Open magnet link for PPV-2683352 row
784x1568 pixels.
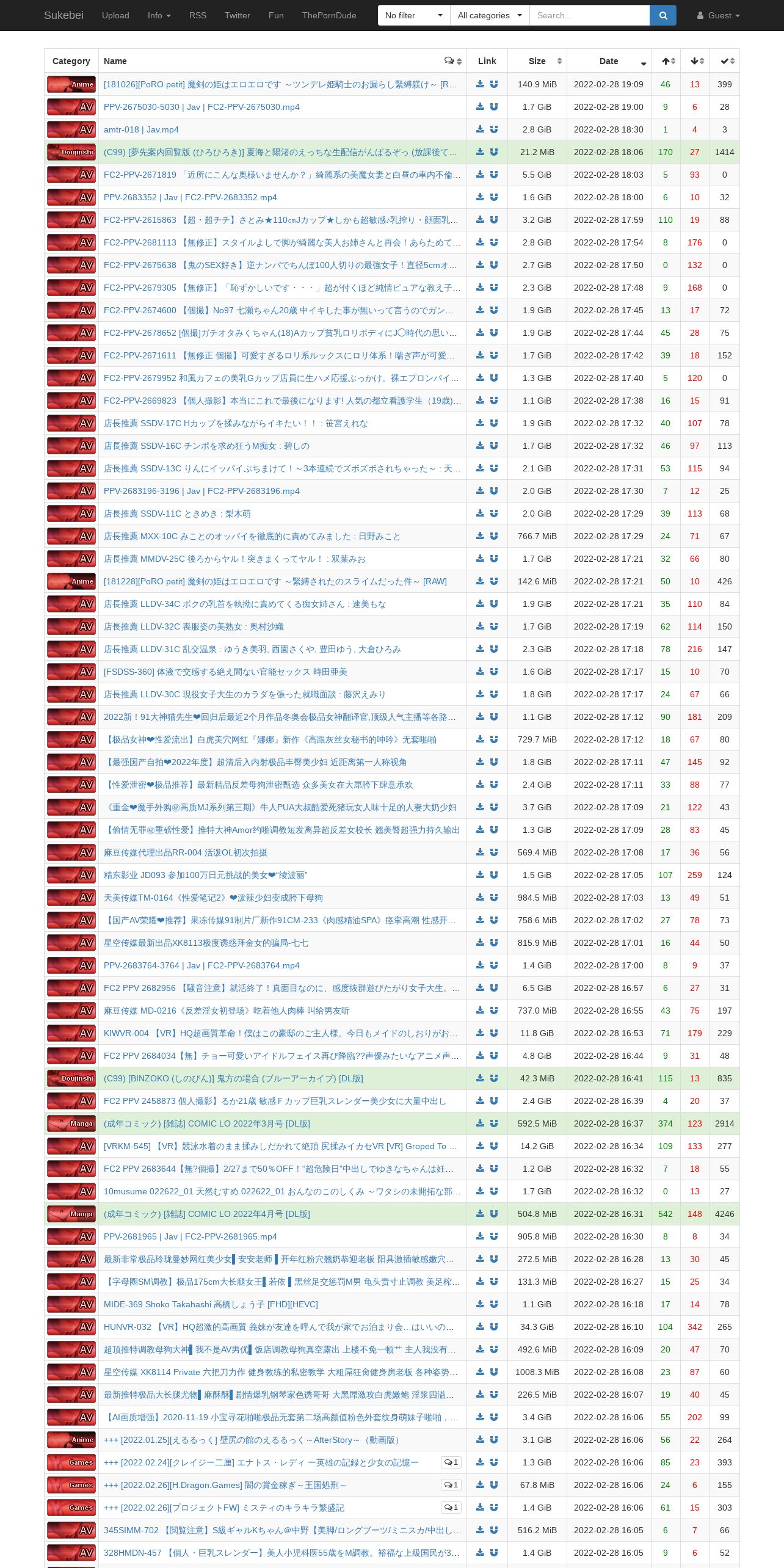[x=494, y=197]
